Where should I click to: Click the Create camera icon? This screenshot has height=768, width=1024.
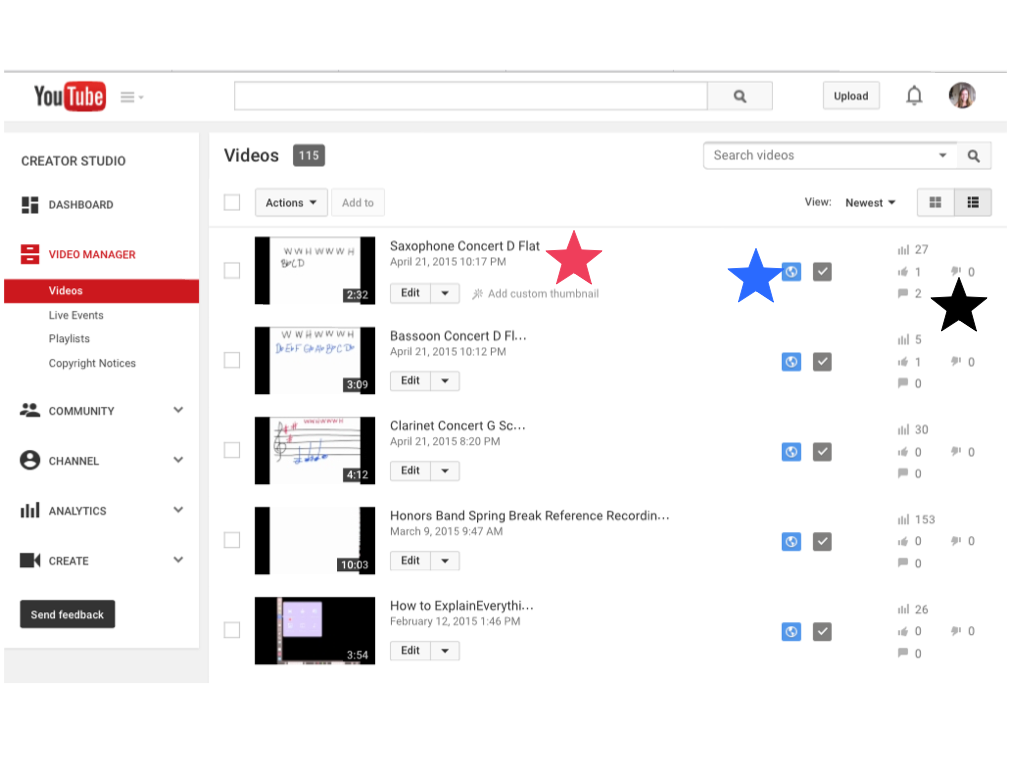(29, 560)
